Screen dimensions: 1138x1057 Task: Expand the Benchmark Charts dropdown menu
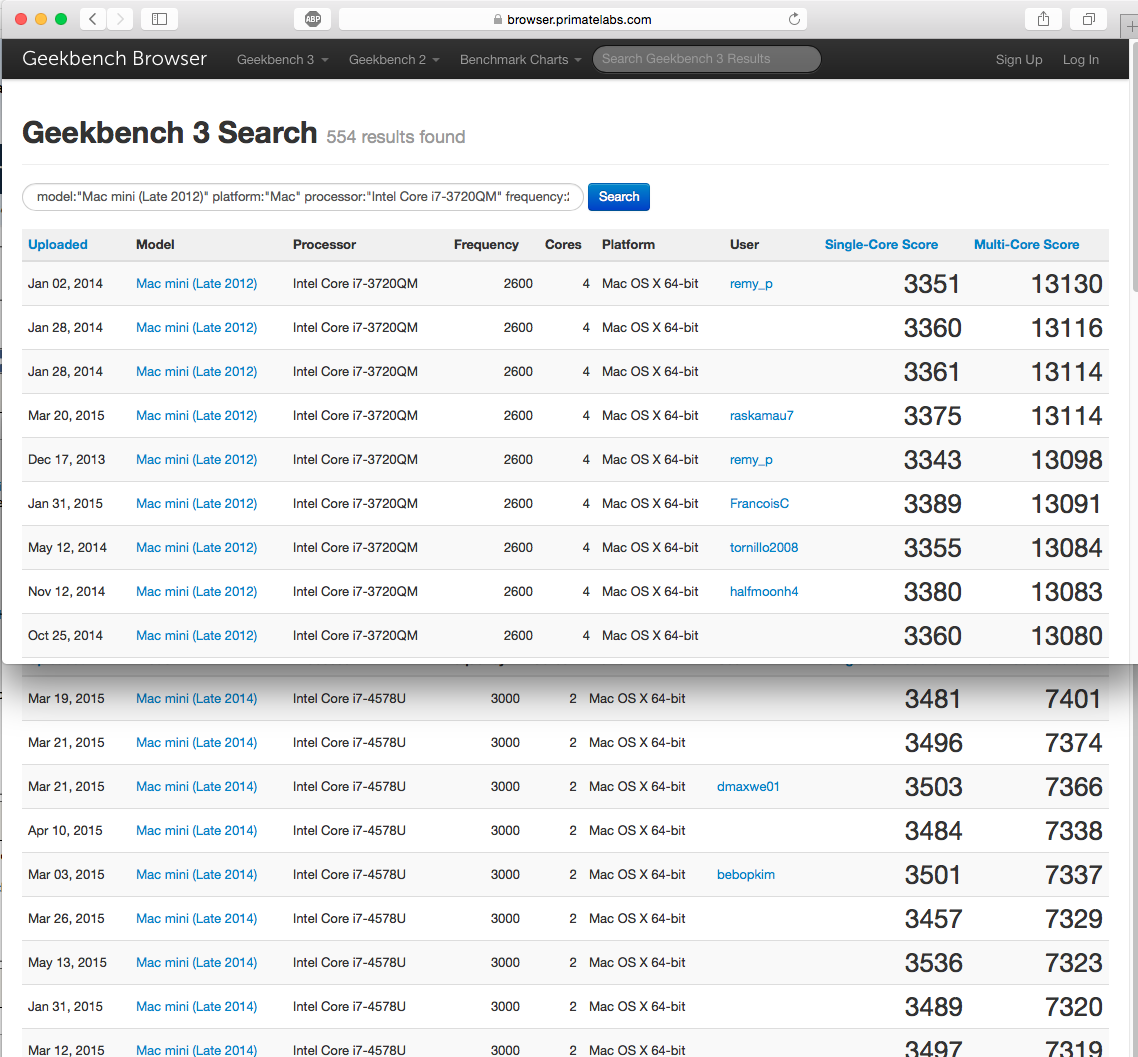pos(520,60)
